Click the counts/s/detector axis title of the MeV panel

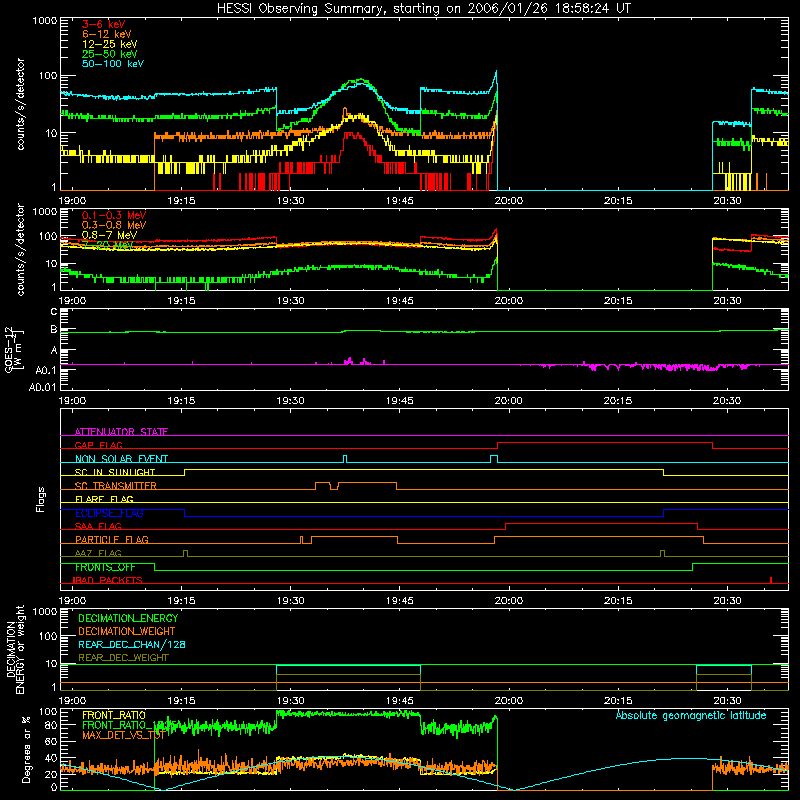(20, 249)
